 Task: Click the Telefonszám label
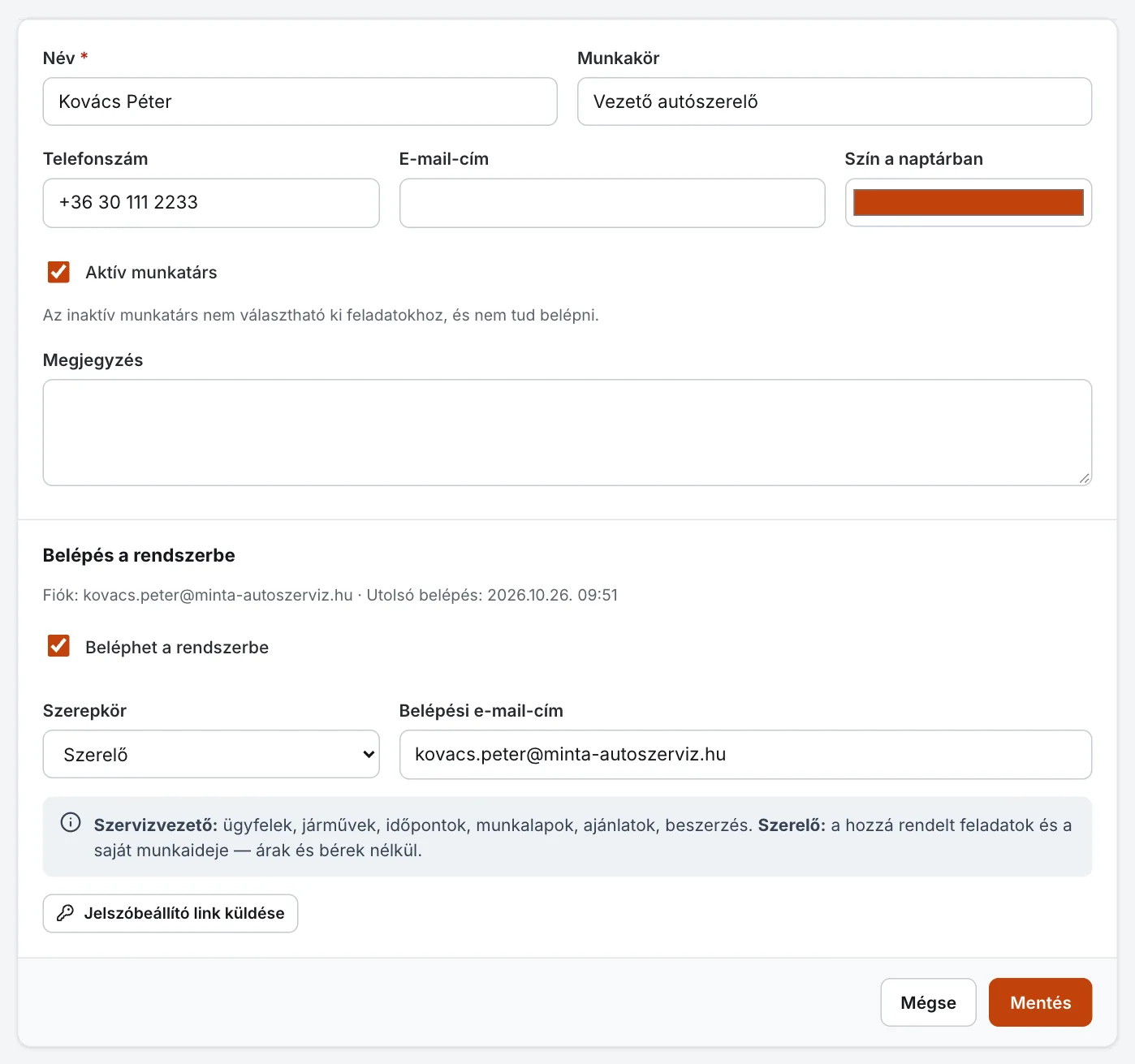point(95,159)
